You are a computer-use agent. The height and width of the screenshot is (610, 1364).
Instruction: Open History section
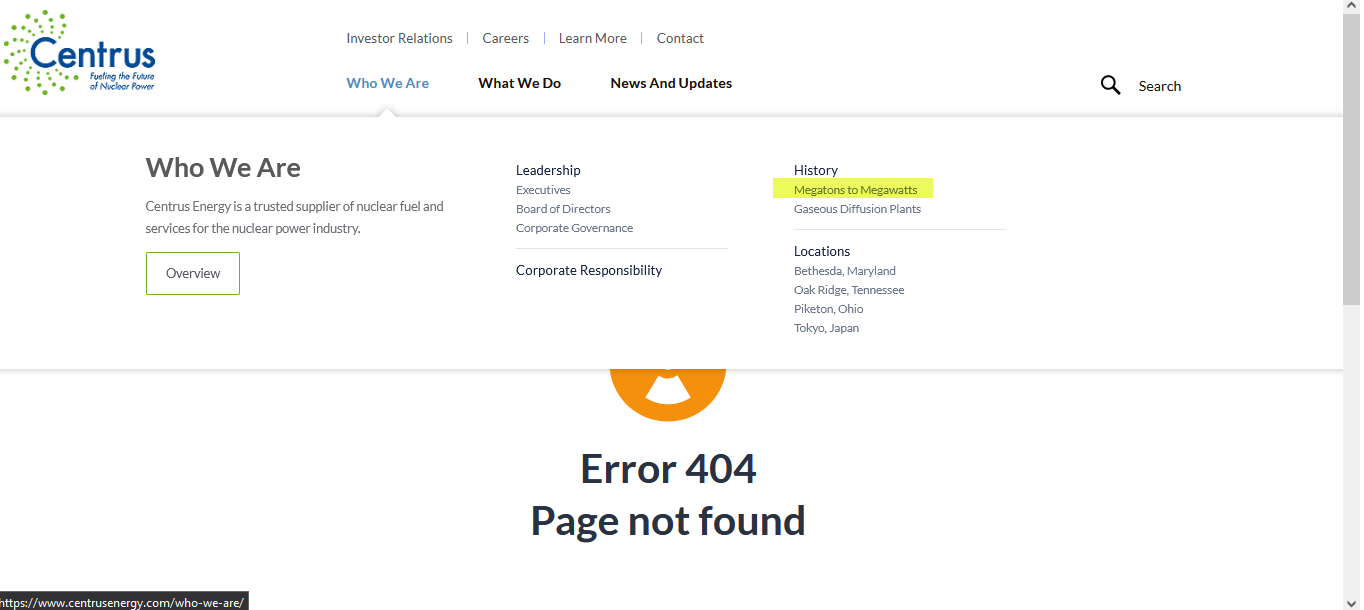816,170
